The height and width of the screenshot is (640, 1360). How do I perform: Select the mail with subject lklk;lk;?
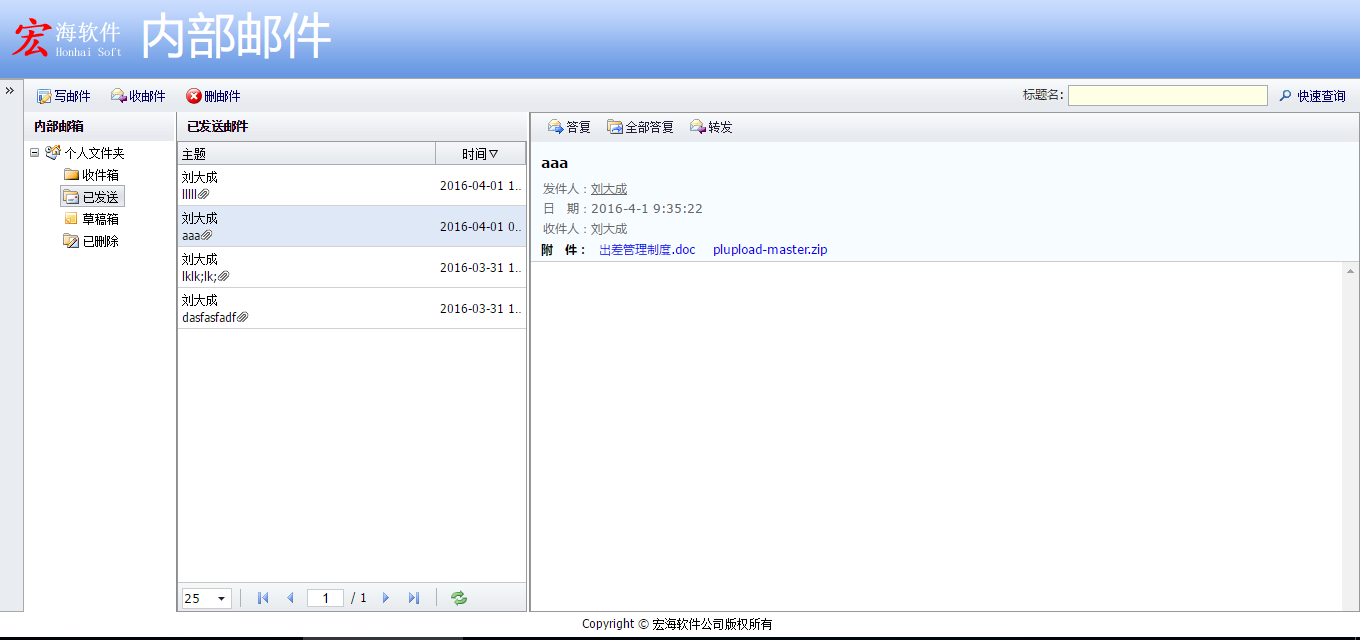click(x=351, y=267)
